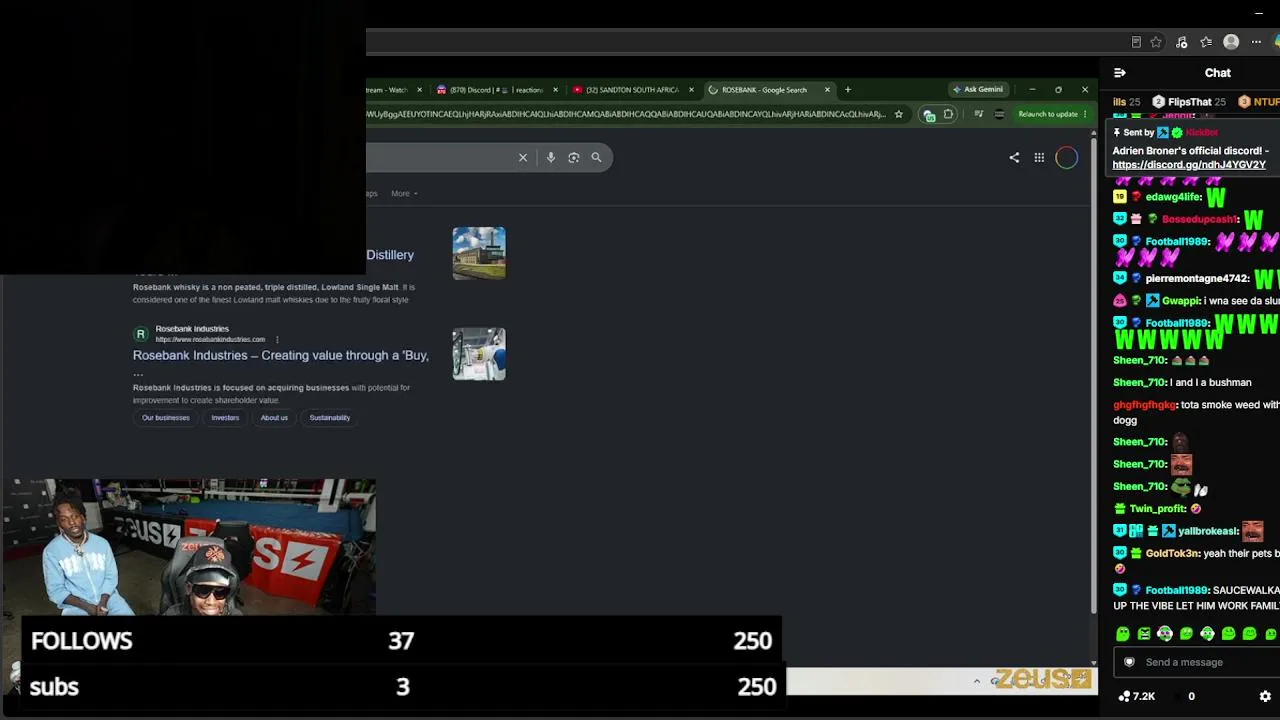This screenshot has width=1280, height=720.
Task: Expand the More search filters dropdown
Action: [x=404, y=193]
